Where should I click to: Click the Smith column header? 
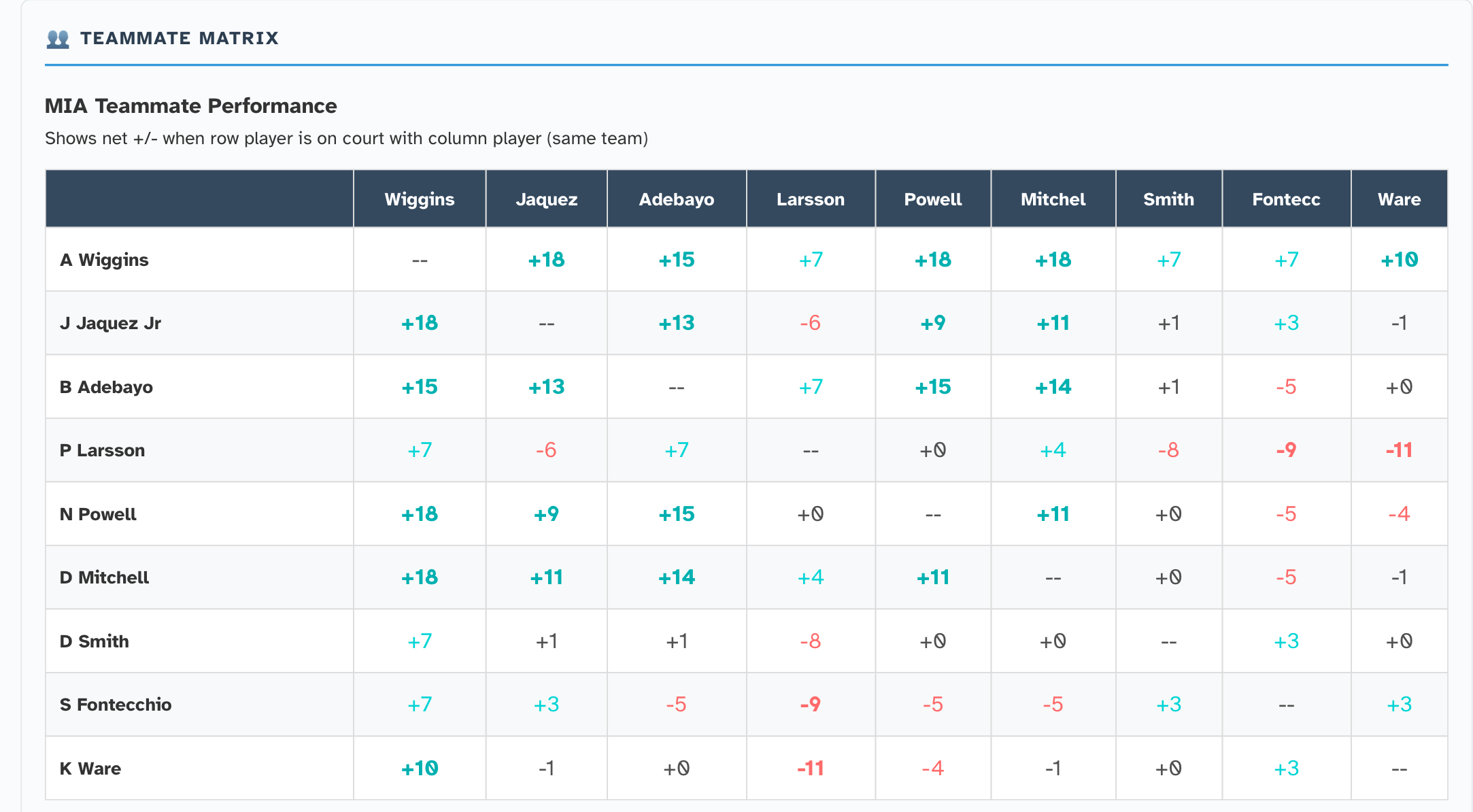click(x=1168, y=199)
